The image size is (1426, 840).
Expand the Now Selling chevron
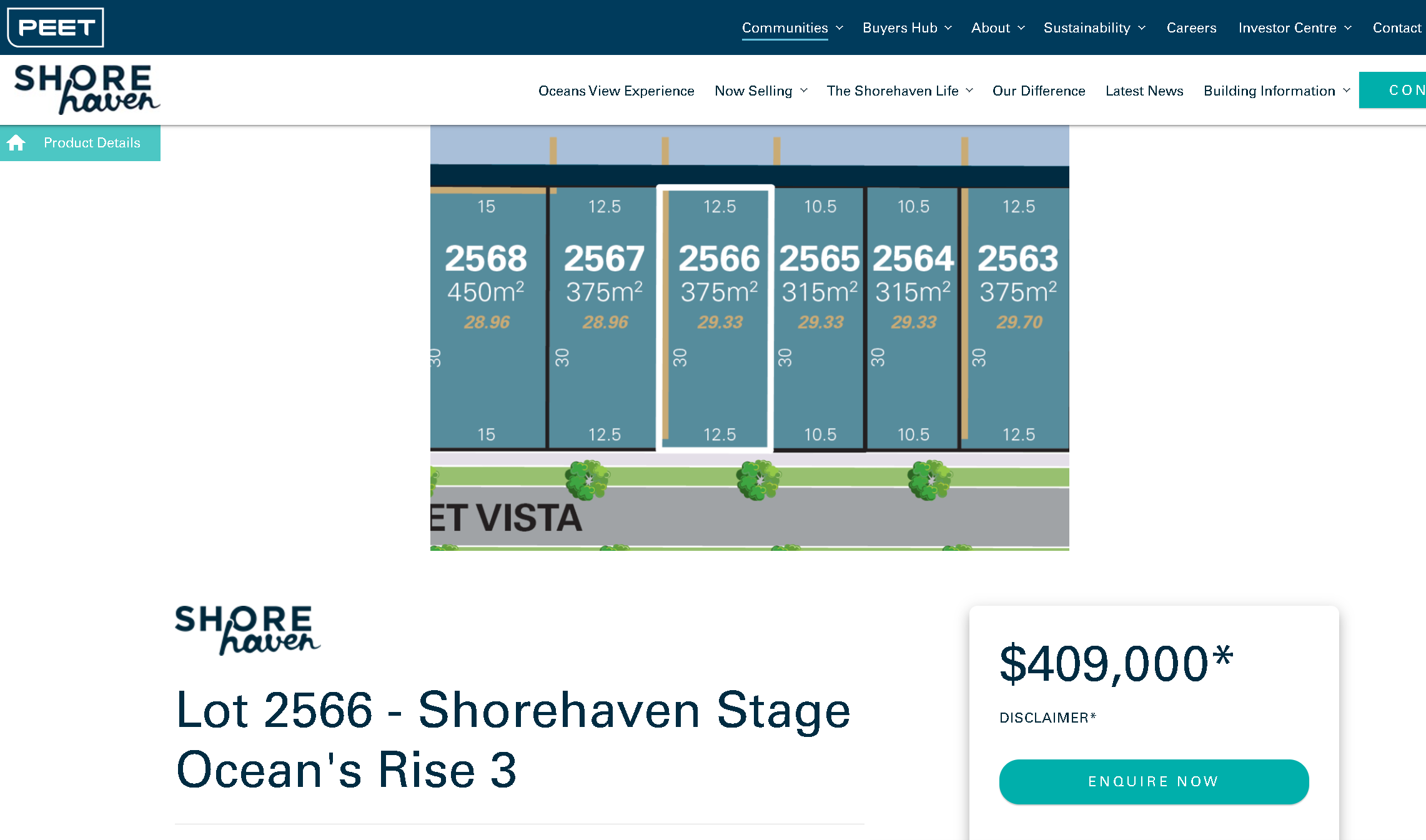804,91
